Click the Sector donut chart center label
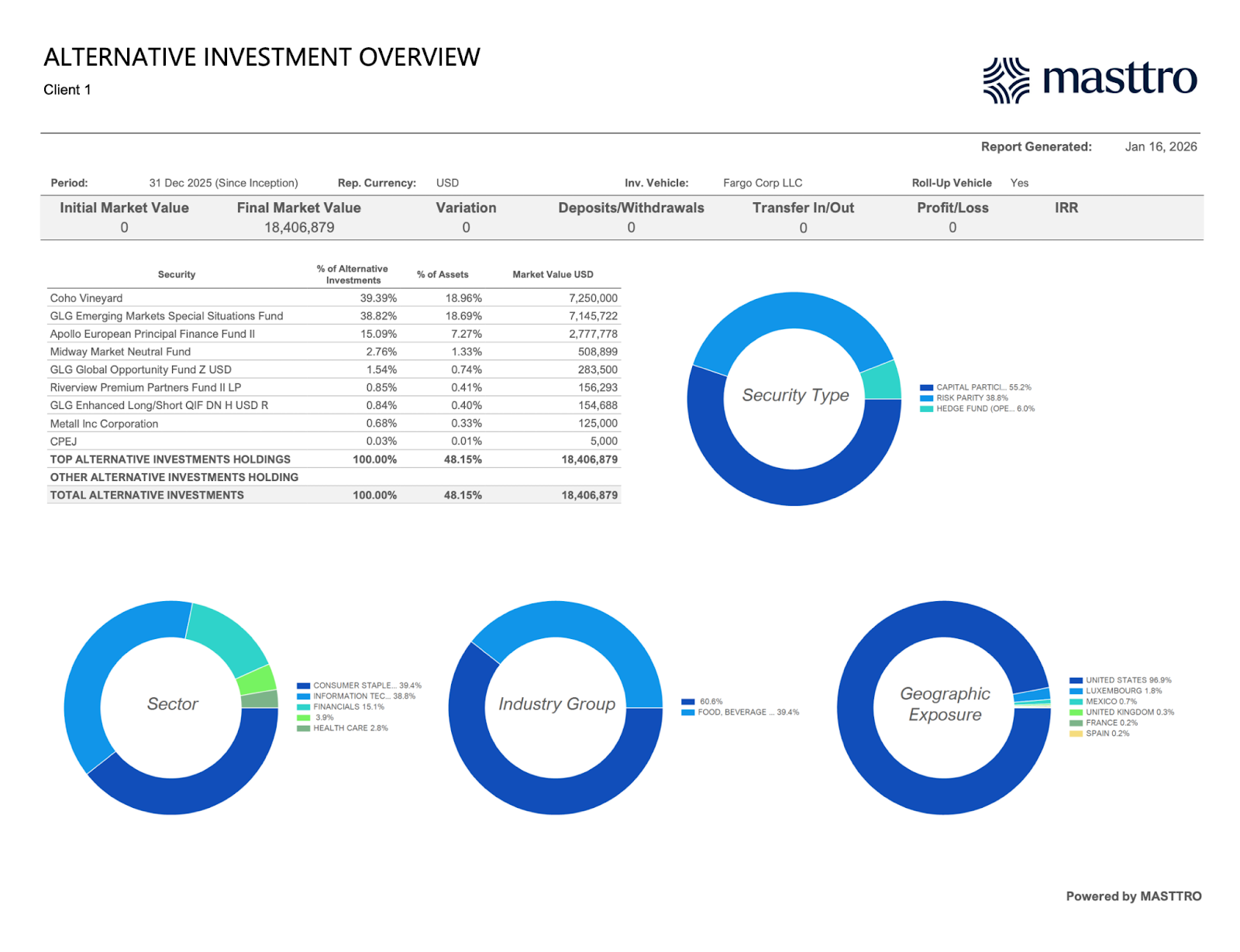This screenshot has width=1240, height=952. point(172,704)
